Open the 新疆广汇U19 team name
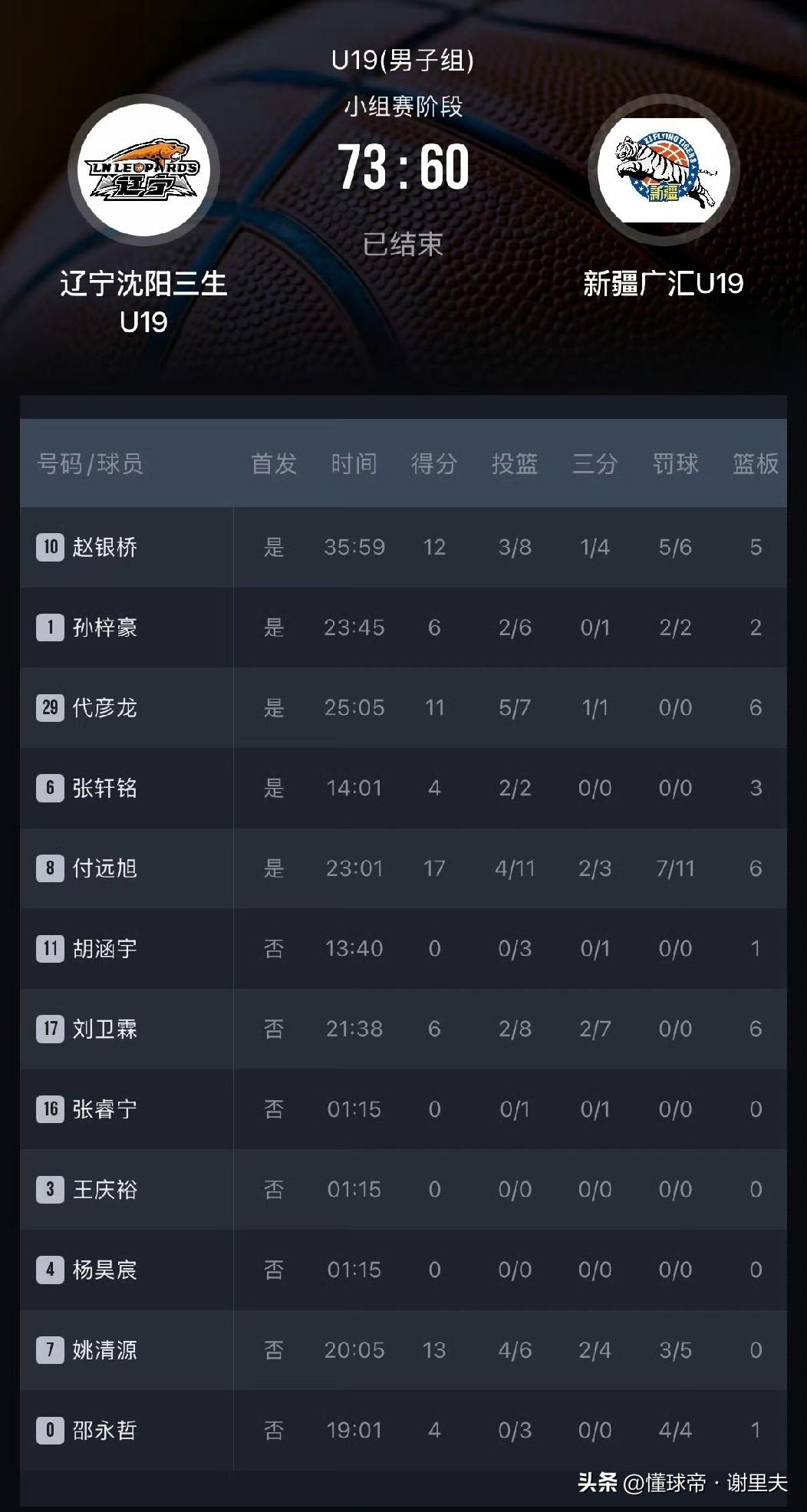The width and height of the screenshot is (807, 1512). click(663, 284)
